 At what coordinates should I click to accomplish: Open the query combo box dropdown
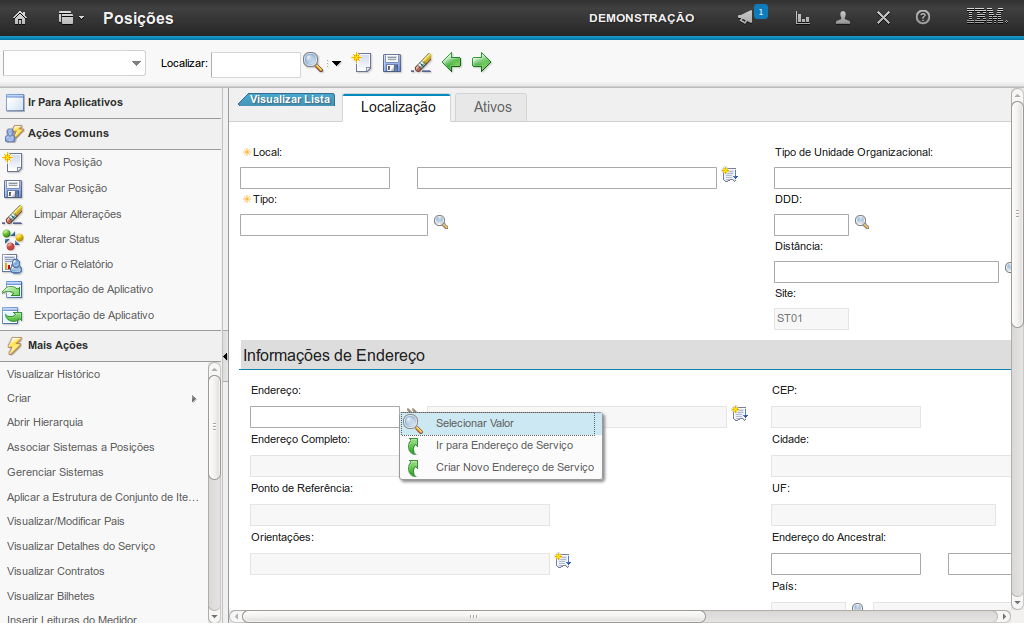136,64
